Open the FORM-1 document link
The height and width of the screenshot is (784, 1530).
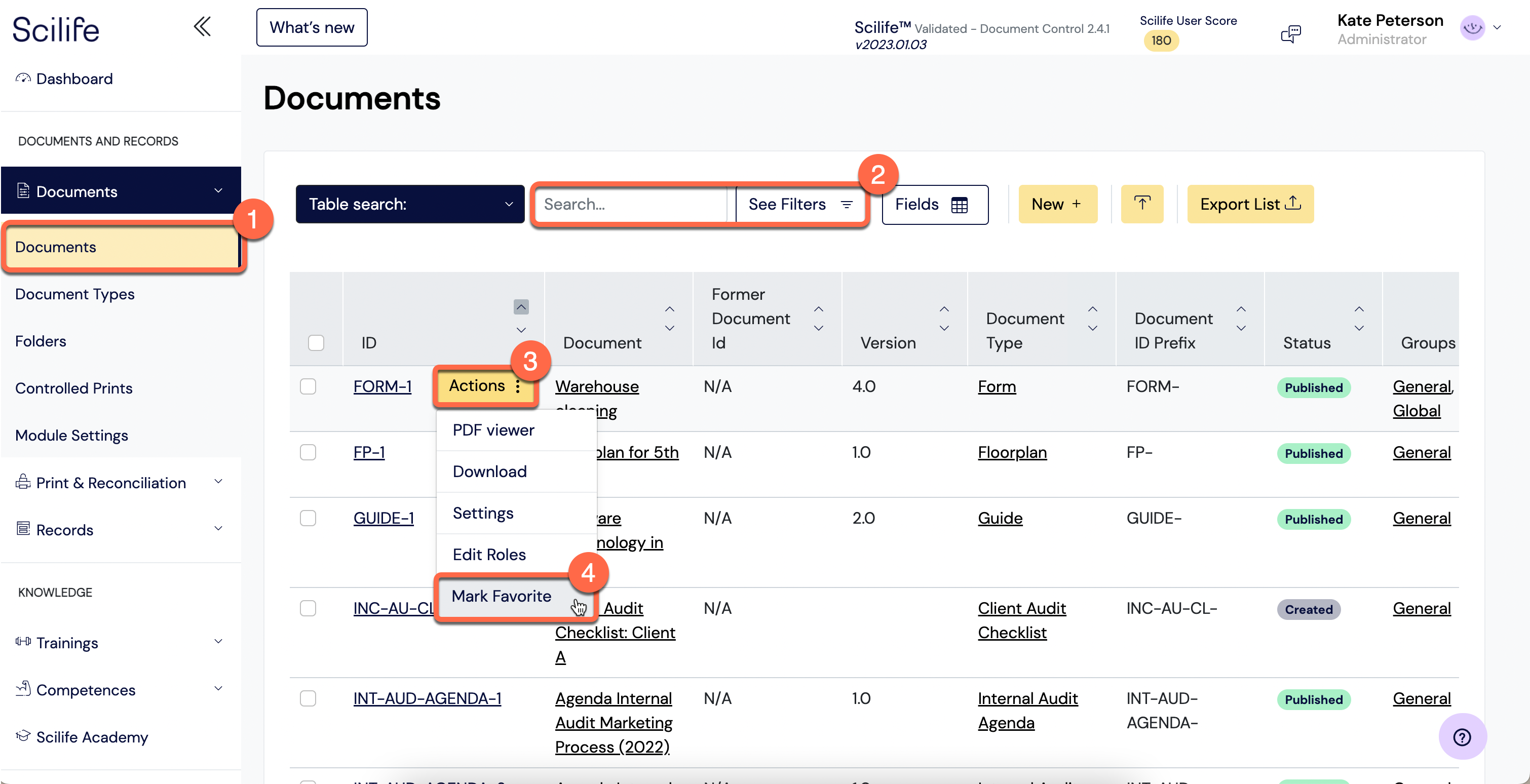[382, 386]
